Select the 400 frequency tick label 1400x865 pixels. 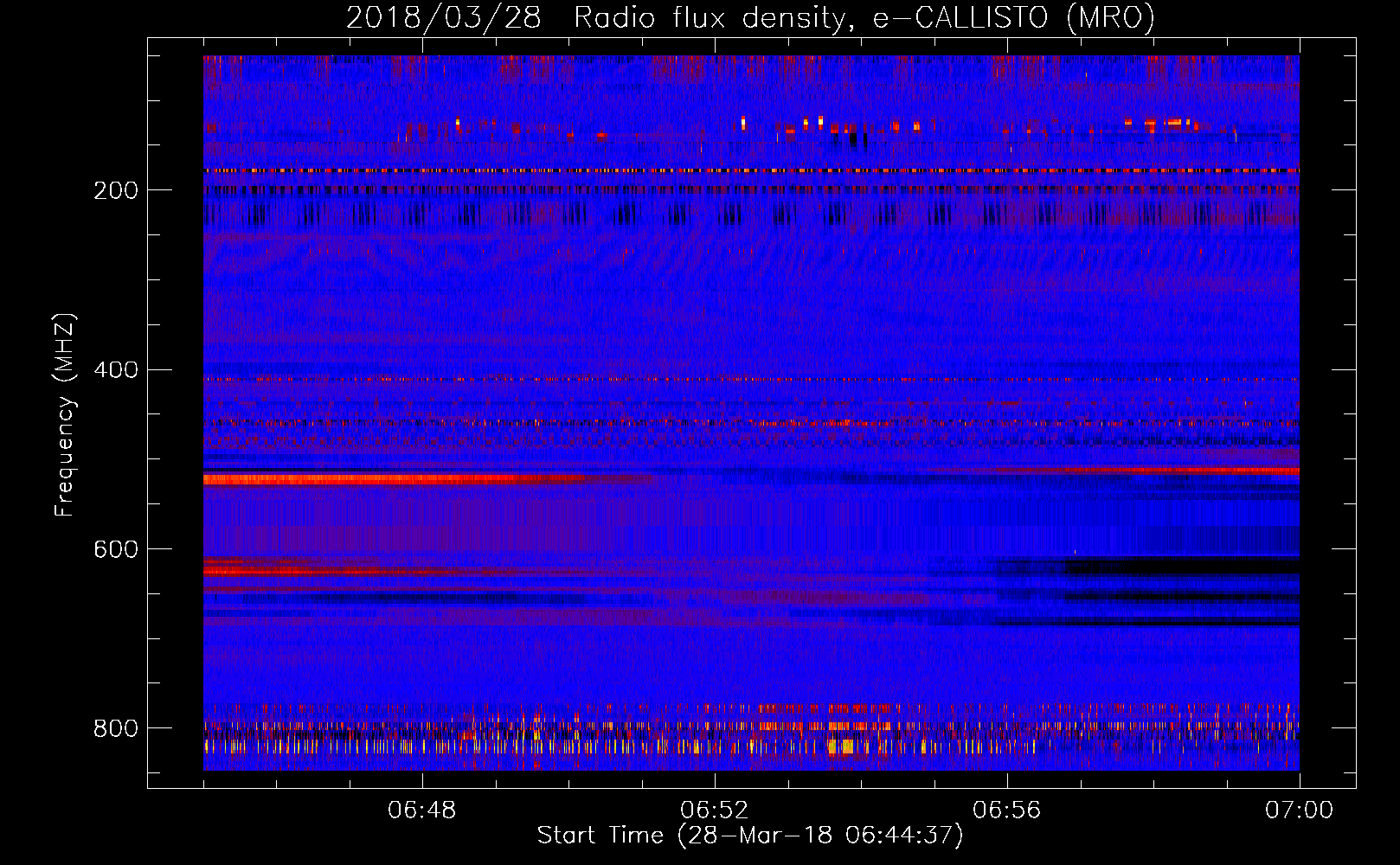tap(116, 370)
